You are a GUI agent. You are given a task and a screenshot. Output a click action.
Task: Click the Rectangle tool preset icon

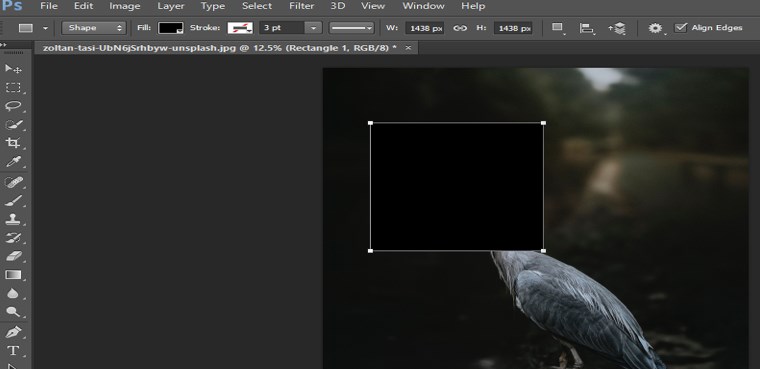tap(26, 28)
